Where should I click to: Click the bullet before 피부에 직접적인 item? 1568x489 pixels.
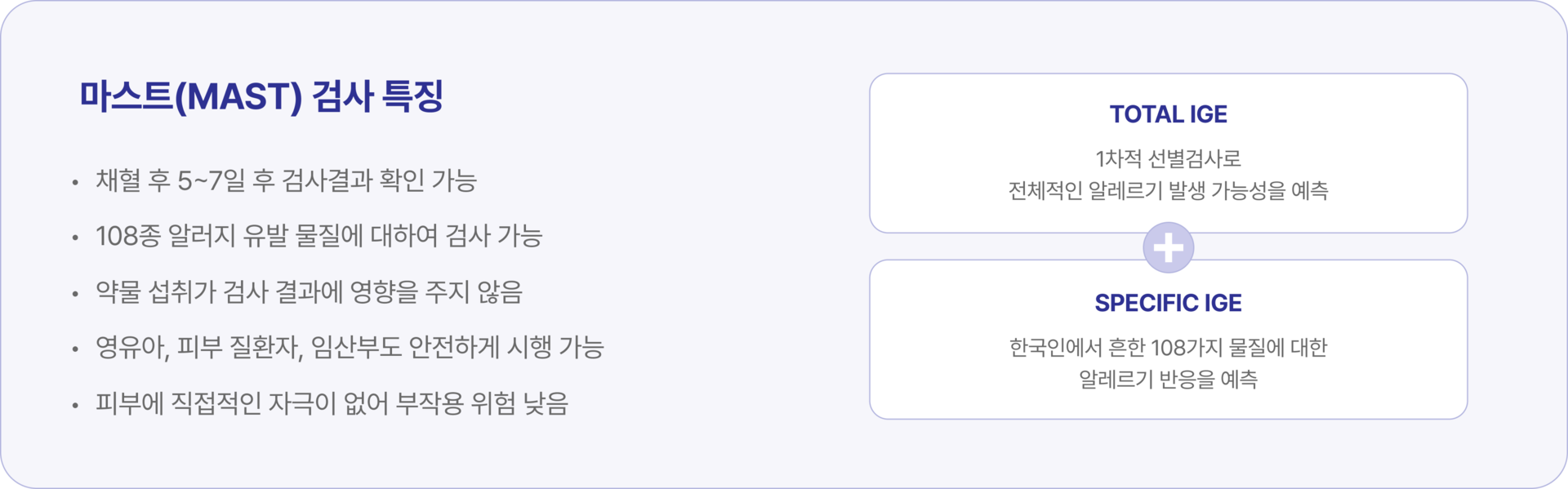coord(75,405)
